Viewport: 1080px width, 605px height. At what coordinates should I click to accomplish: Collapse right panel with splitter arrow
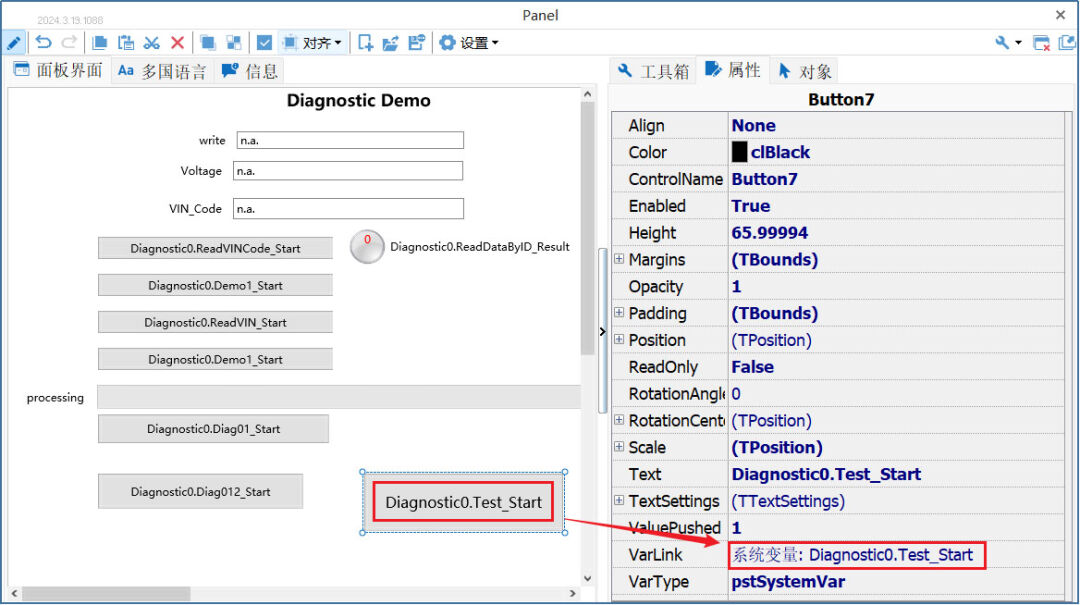coord(603,331)
